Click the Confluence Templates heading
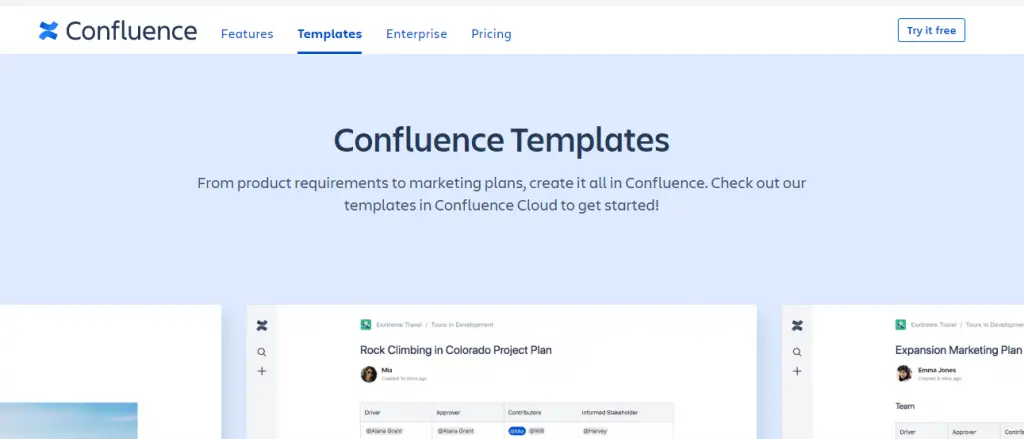Viewport: 1024px width, 439px height. click(502, 140)
